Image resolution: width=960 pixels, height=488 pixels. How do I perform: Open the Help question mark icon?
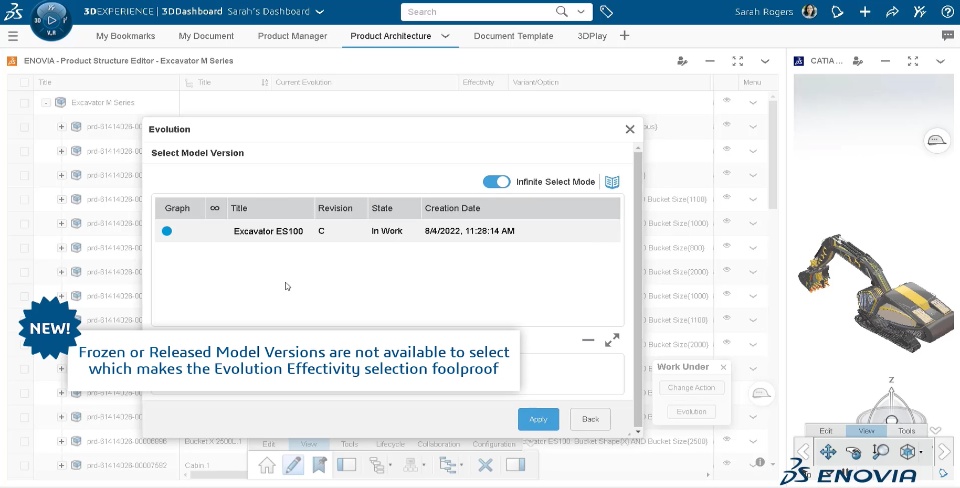pos(947,12)
